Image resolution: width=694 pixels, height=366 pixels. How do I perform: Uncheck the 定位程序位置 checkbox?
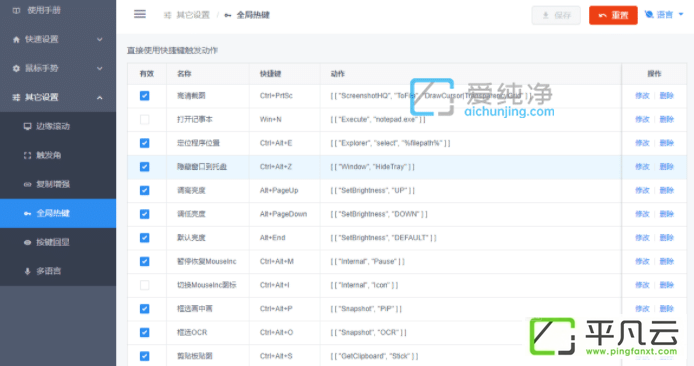tap(144, 143)
